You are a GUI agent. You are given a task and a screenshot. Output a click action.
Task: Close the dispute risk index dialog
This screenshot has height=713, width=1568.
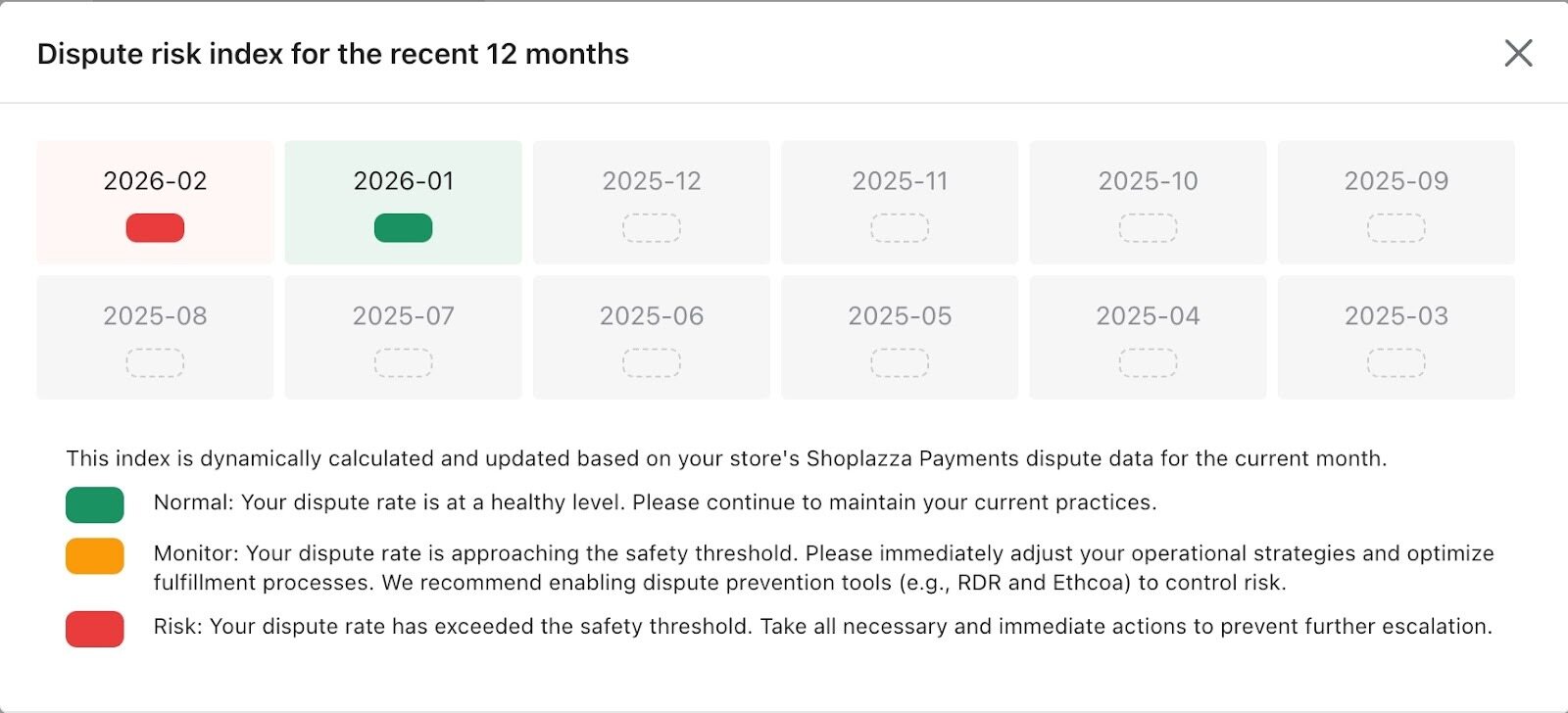point(1518,53)
